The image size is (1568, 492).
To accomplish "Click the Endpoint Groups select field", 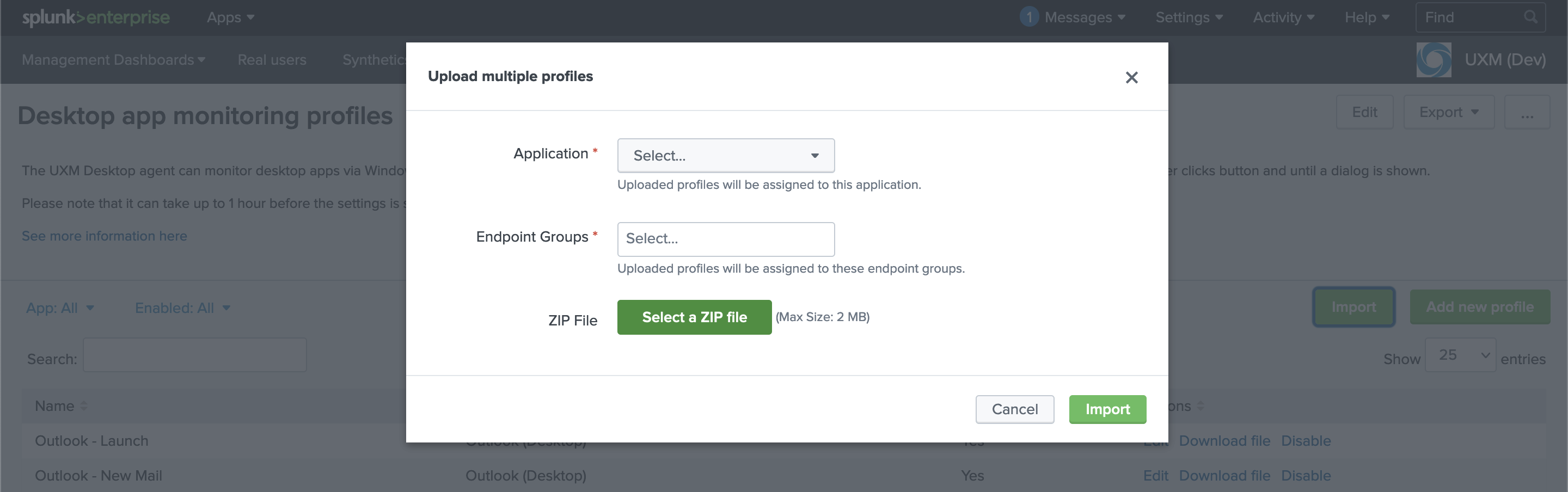I will [x=726, y=239].
